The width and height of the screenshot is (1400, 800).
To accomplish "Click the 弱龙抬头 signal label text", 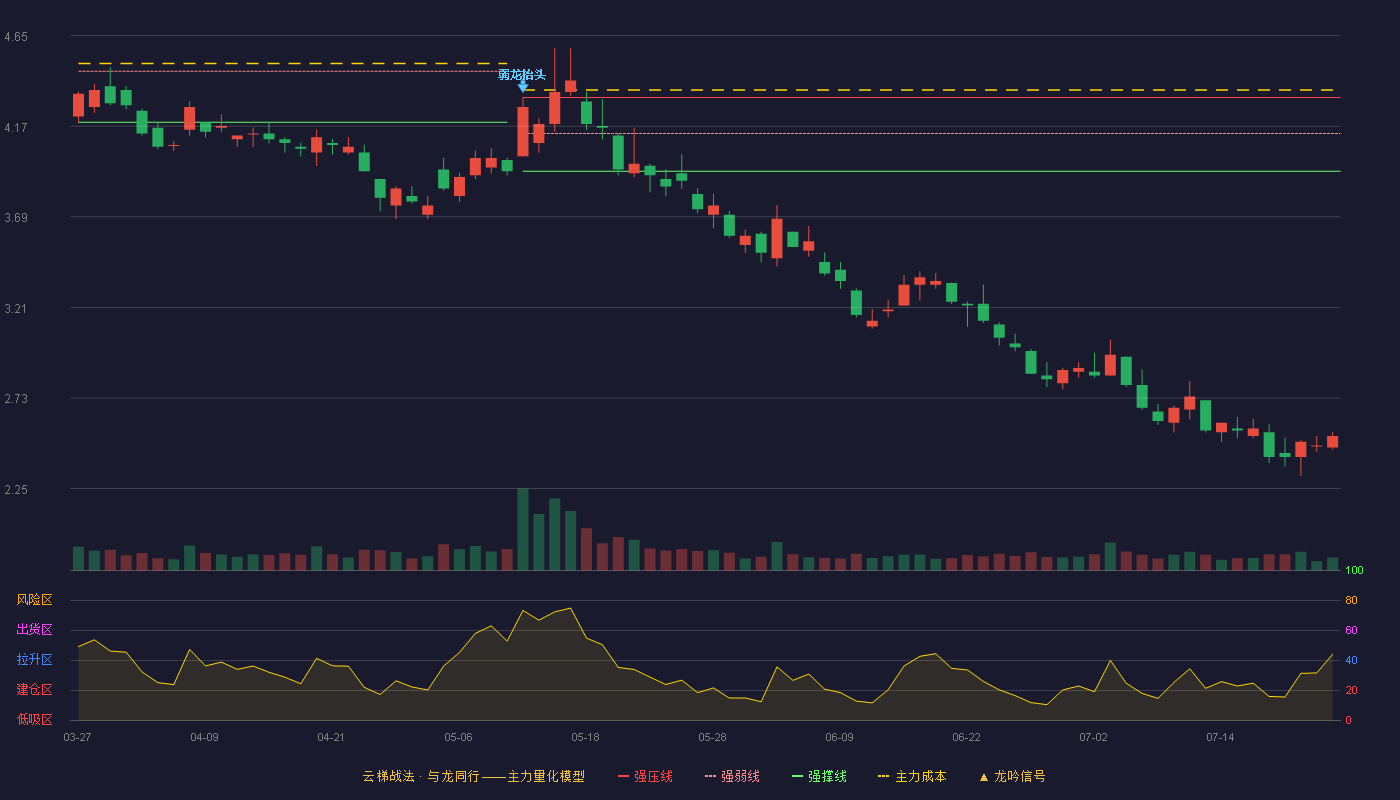I will (x=522, y=75).
